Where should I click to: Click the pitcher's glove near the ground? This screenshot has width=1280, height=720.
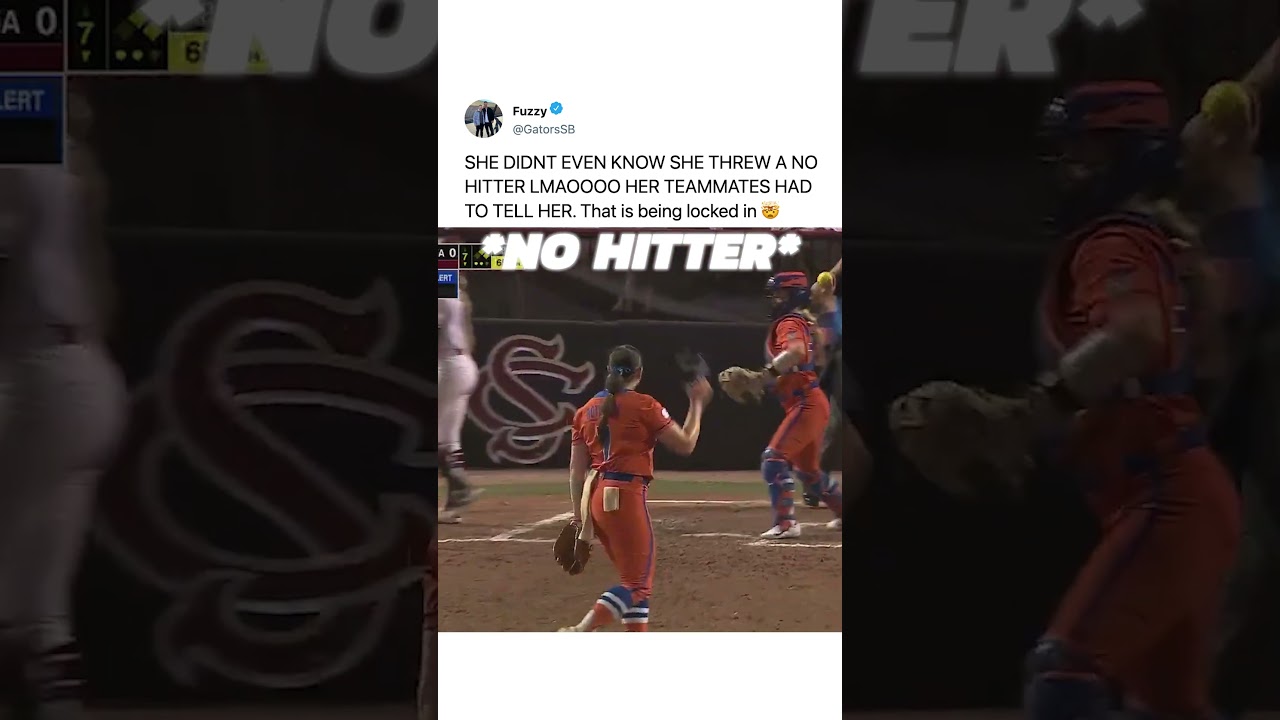point(572,548)
